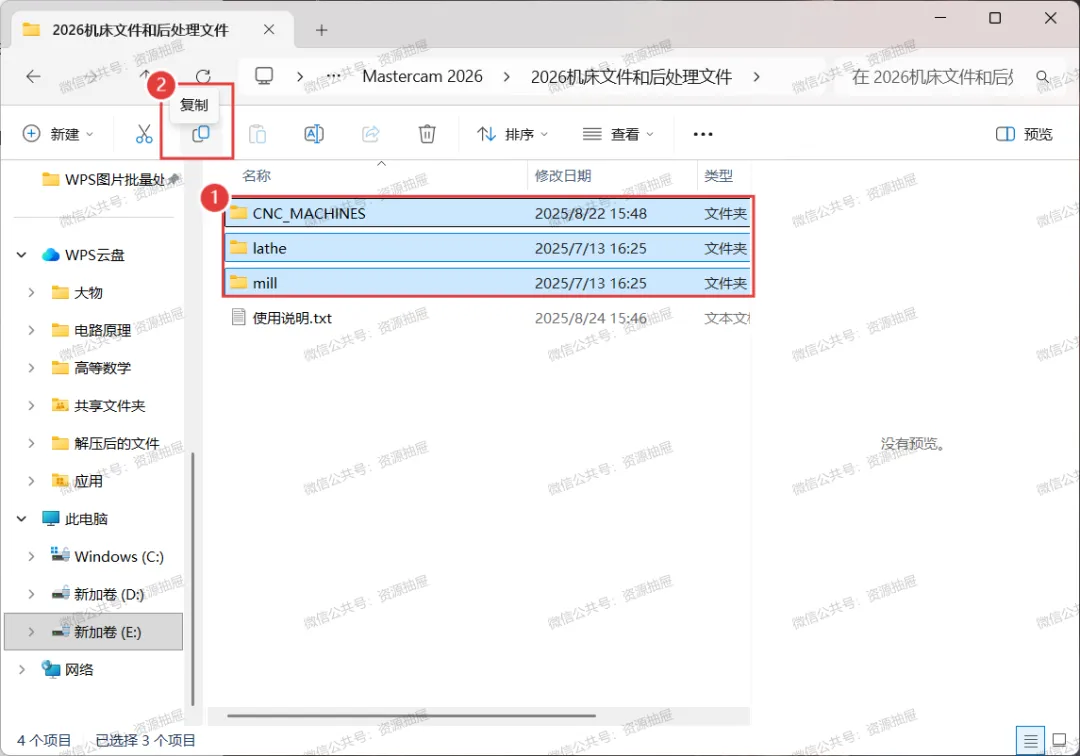Sort by the 修改日期 column header
The width and height of the screenshot is (1080, 756).
point(563,176)
